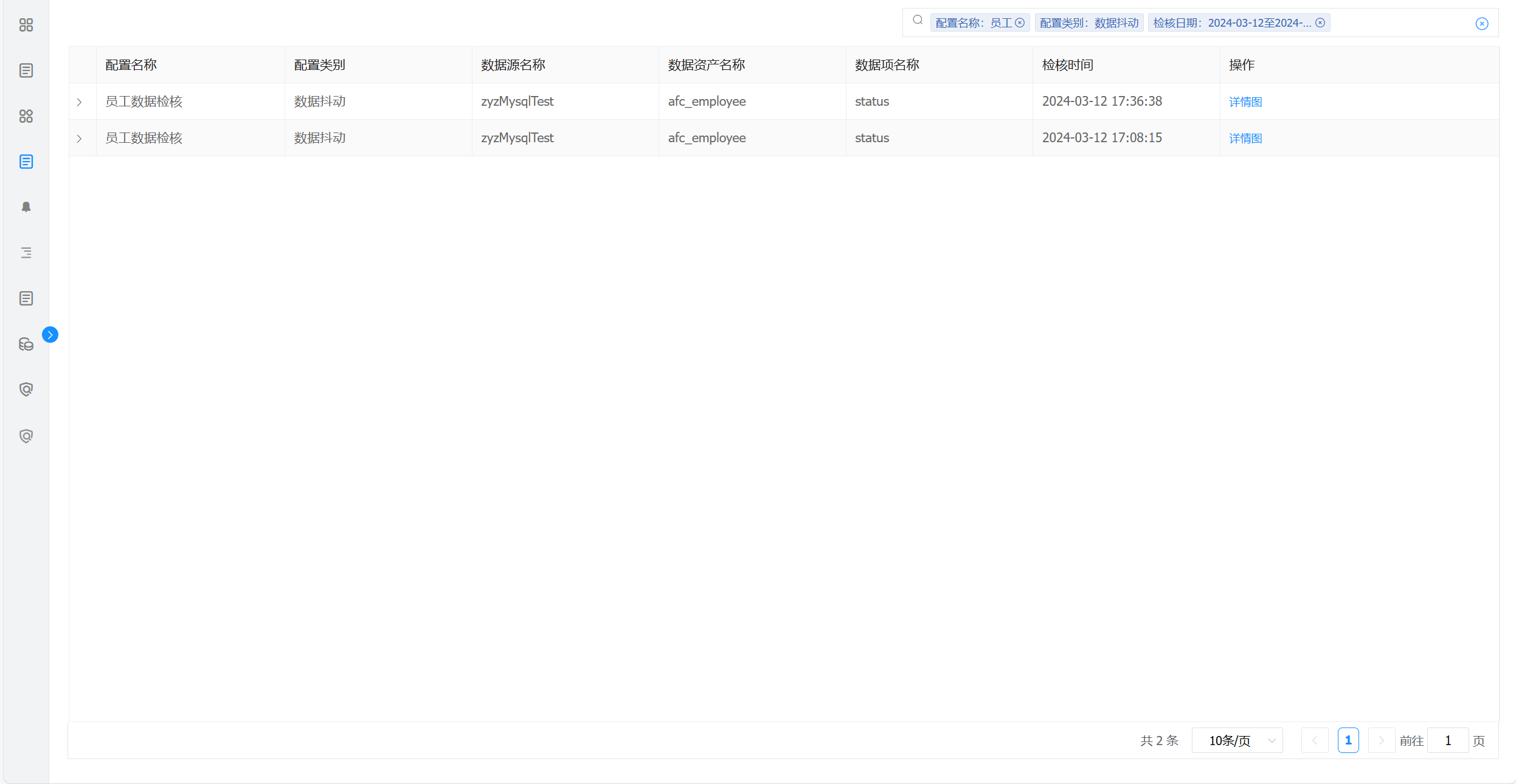Open the topmost grid sidebar icon
Image resolution: width=1516 pixels, height=784 pixels.
(x=26, y=25)
